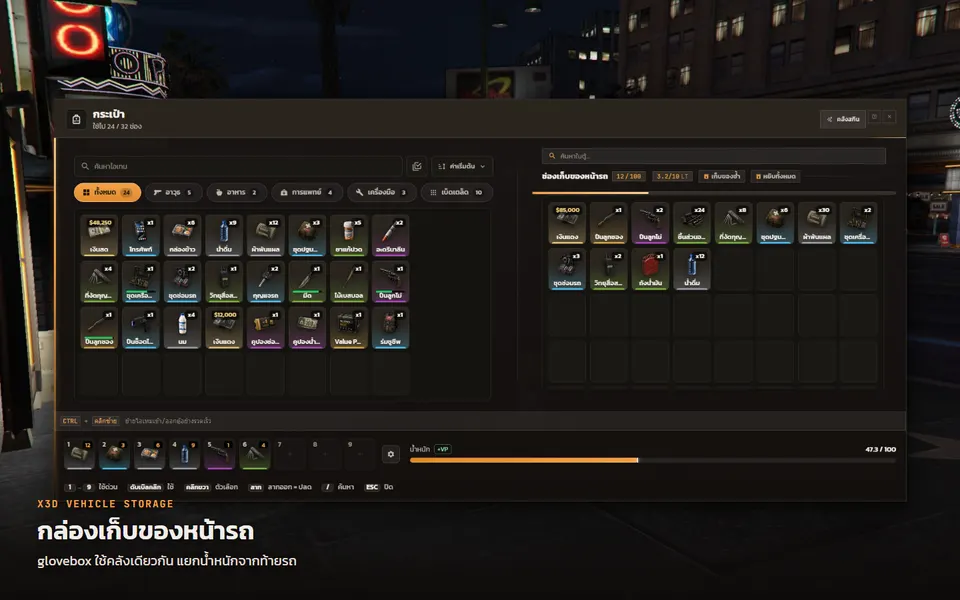The width and height of the screenshot is (960, 600).
Task: Click the +VP badge next to weight
Action: click(443, 449)
